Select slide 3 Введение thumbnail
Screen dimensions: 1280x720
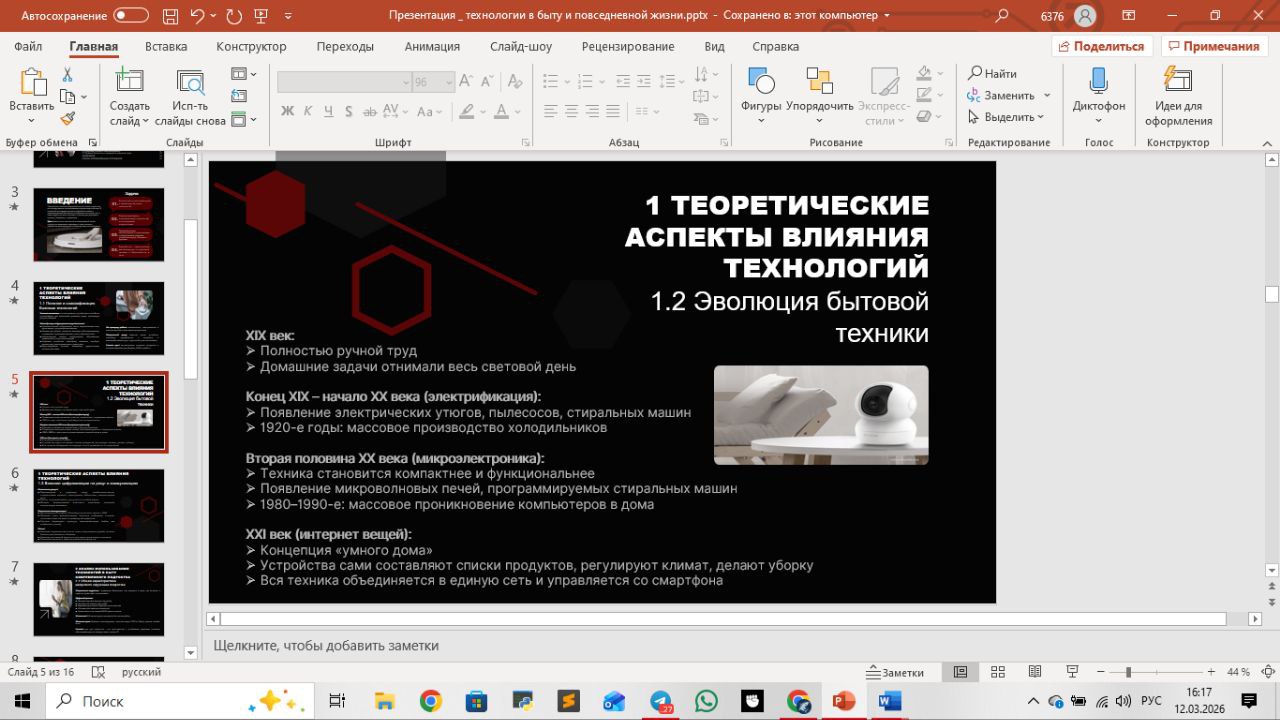[x=99, y=224]
